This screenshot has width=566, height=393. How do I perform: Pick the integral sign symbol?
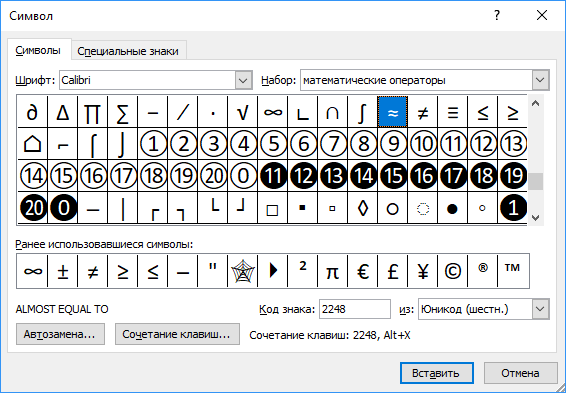pos(362,112)
